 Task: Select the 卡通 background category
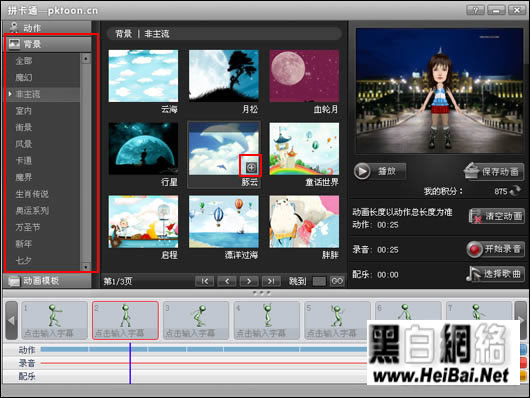tap(24, 161)
